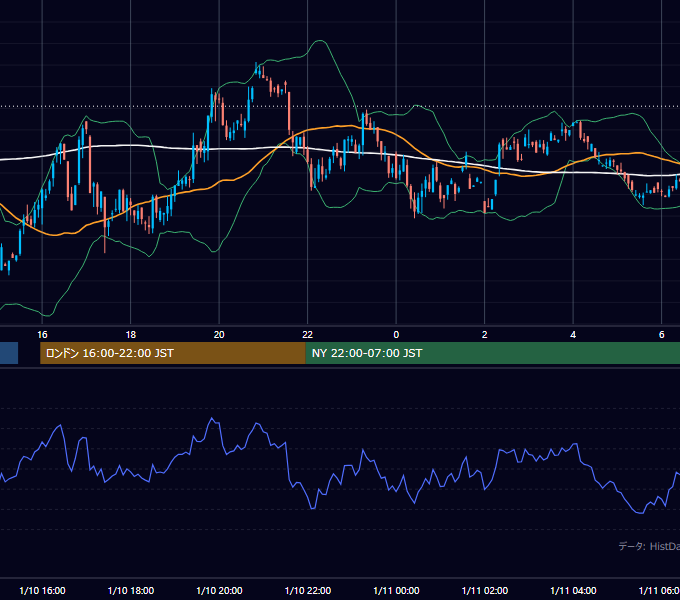Click the 1/10 22:00 time label
This screenshot has width=680, height=600.
[x=308, y=590]
